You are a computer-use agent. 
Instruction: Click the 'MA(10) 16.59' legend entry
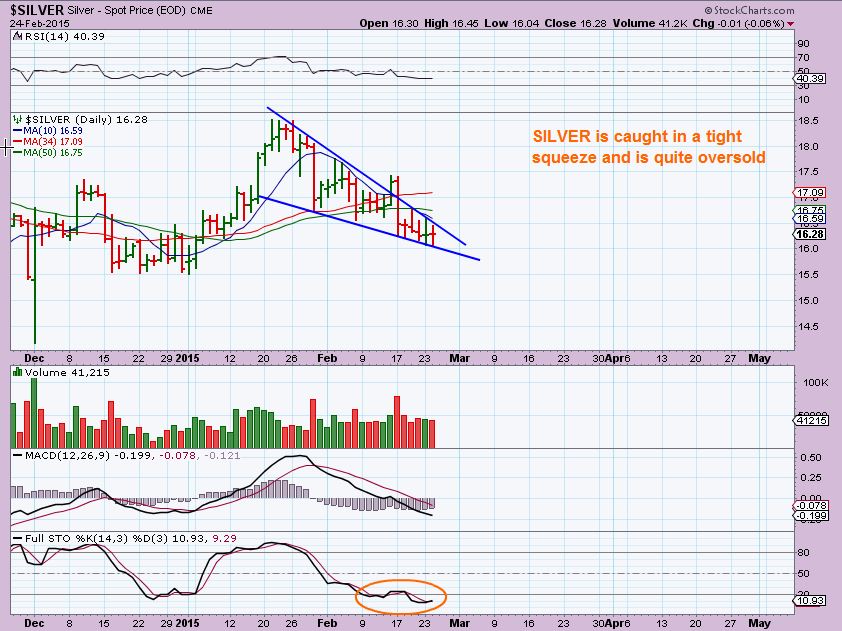pyautogui.click(x=53, y=130)
